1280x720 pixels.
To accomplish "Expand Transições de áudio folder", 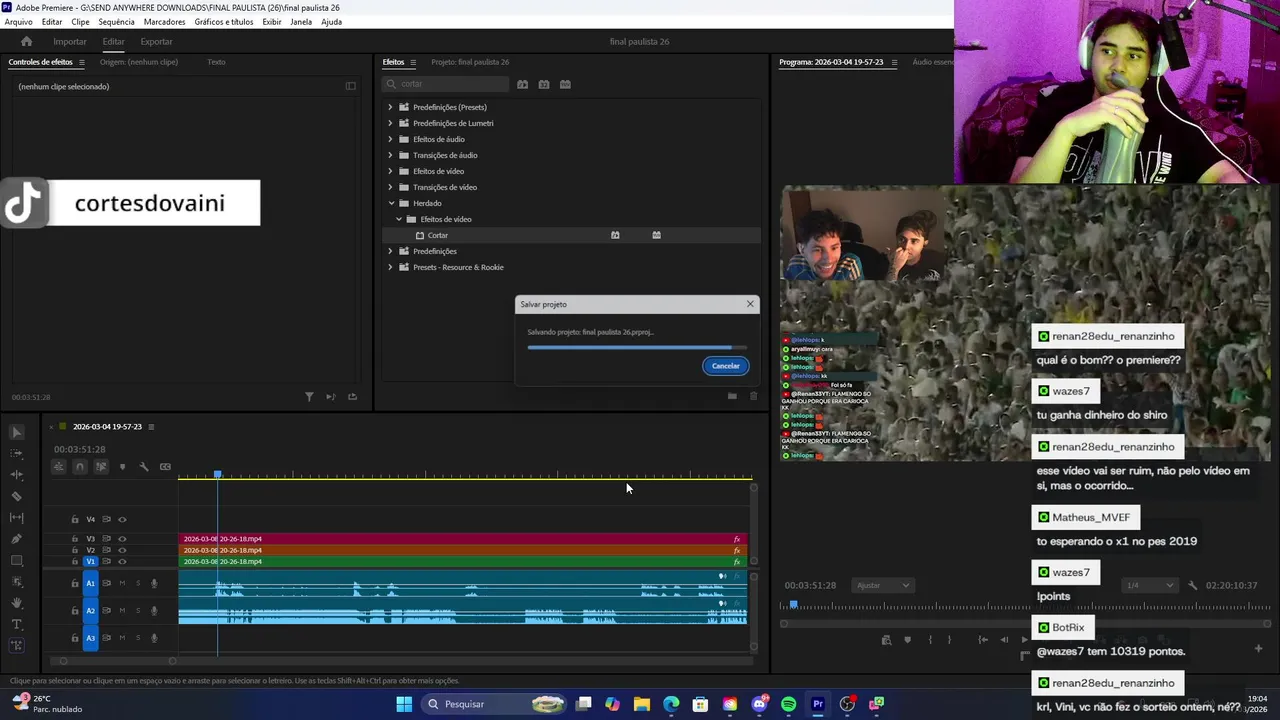I will (390, 155).
